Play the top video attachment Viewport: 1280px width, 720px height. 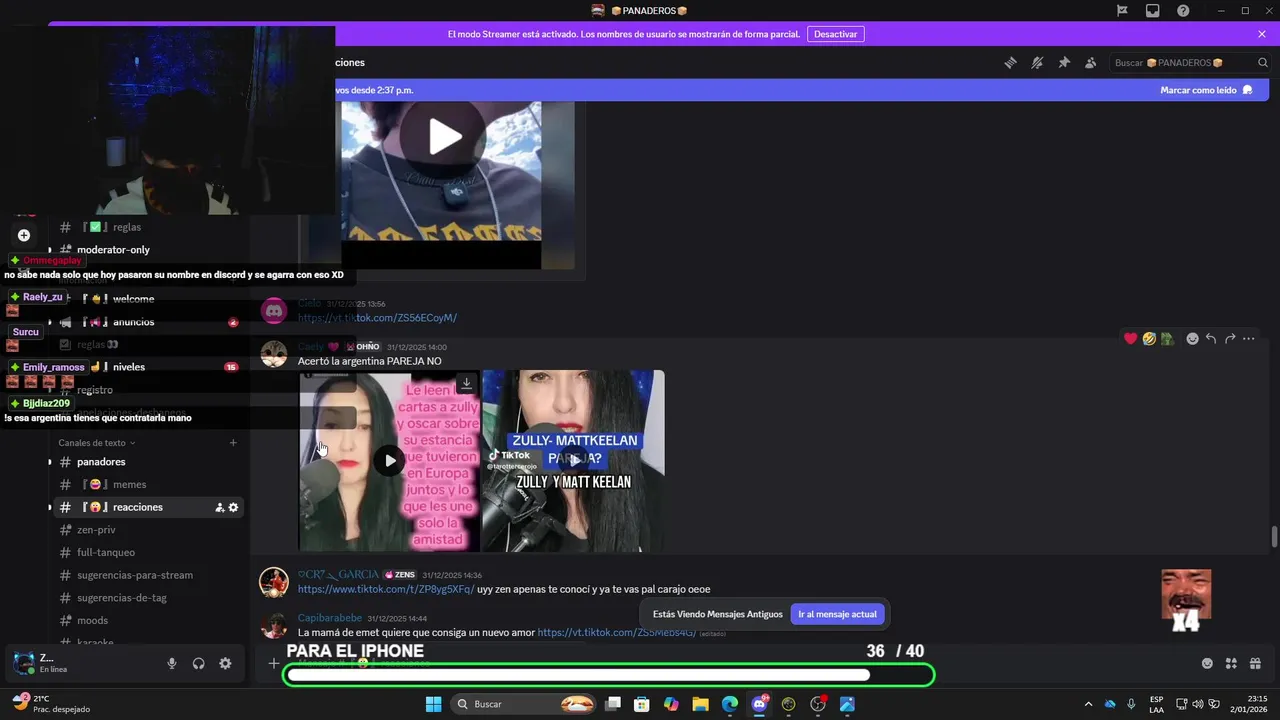pos(445,137)
